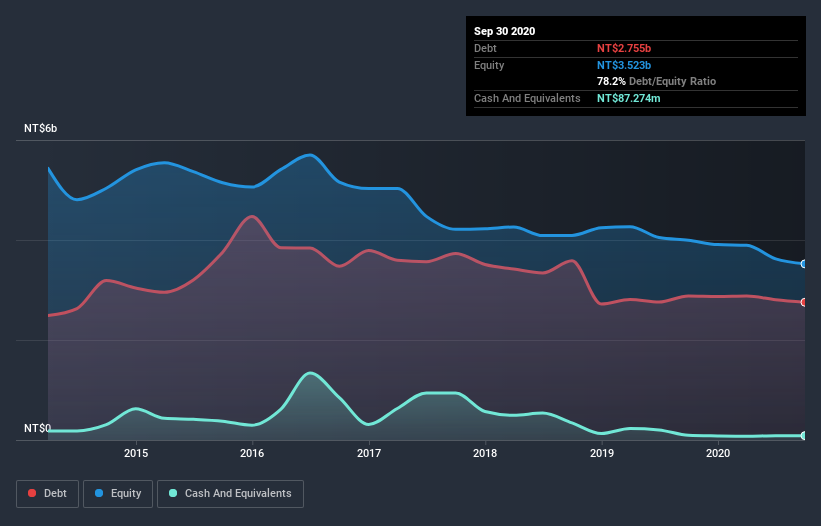Screen dimensions: 821x526
Task: Toggle the Equity series legend button
Action: click(x=118, y=494)
